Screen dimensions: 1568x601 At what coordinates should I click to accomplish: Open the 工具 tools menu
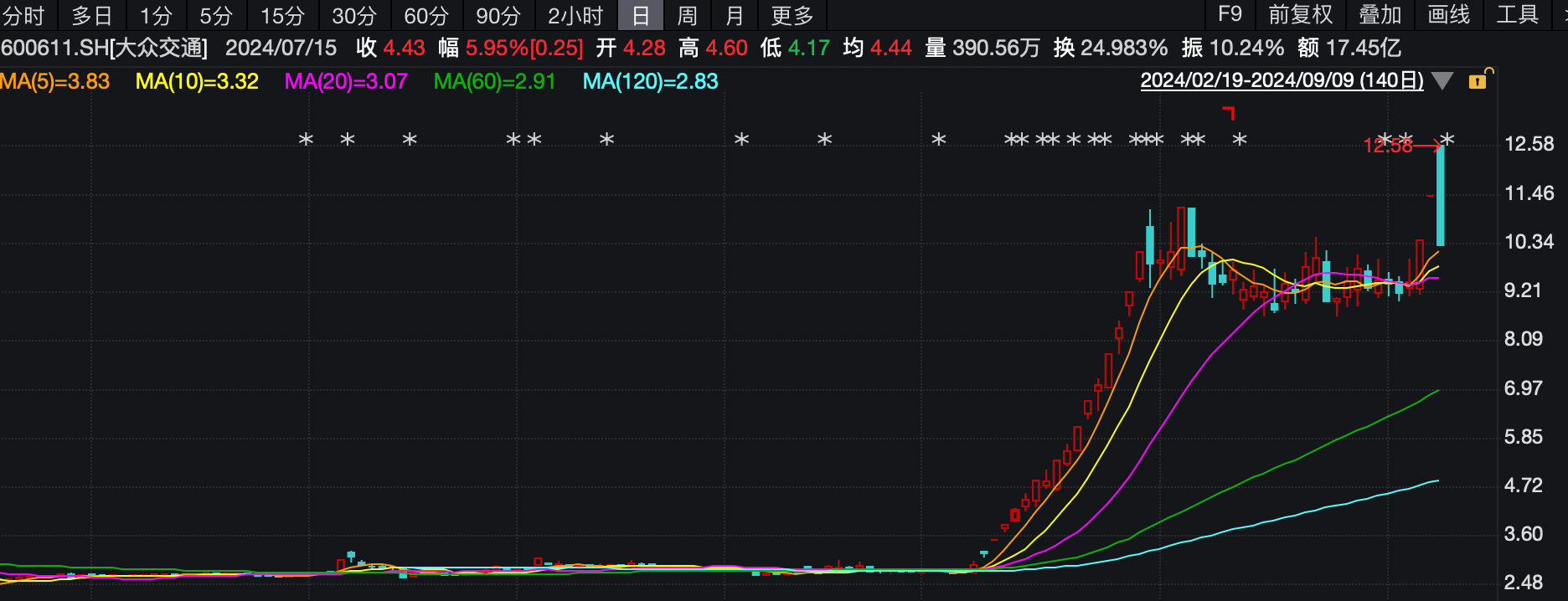[x=1517, y=14]
